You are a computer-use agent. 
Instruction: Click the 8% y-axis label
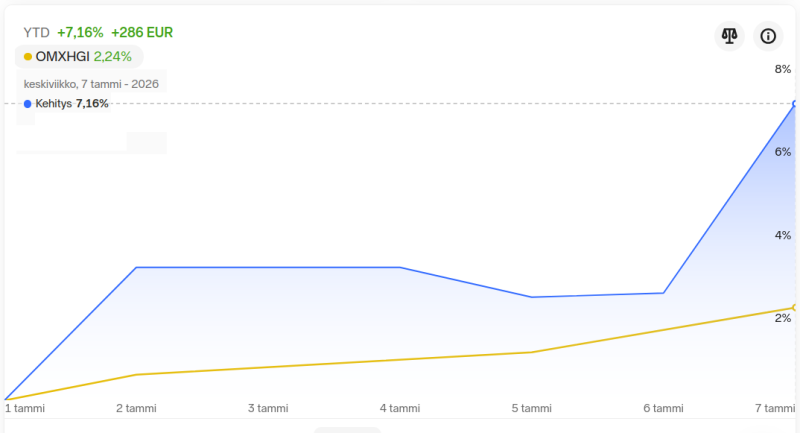[x=783, y=69]
